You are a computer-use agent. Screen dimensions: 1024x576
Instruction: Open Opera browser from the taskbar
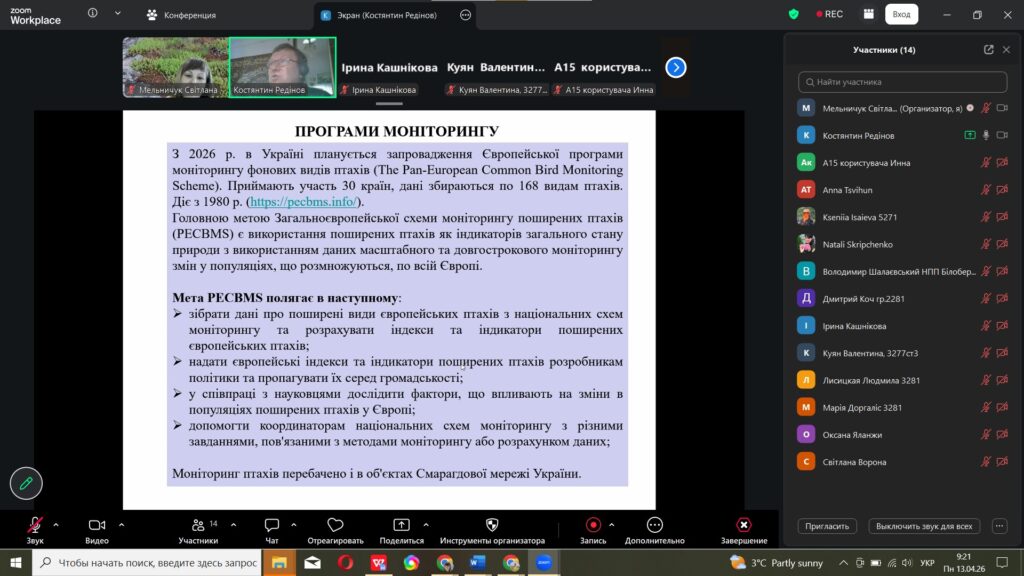345,563
